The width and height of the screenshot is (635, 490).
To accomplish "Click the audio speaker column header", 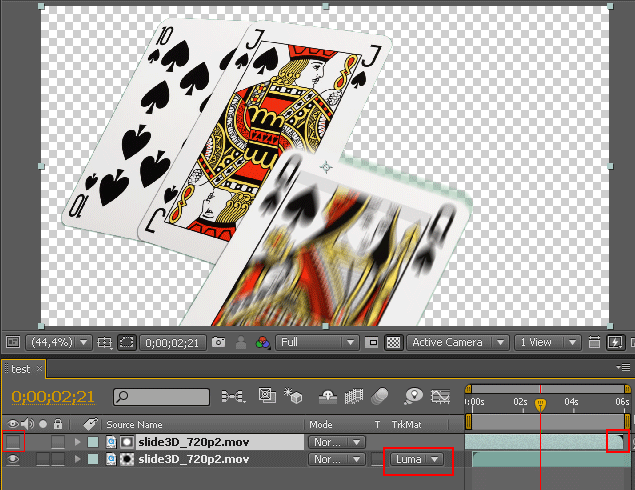I will click(27, 424).
